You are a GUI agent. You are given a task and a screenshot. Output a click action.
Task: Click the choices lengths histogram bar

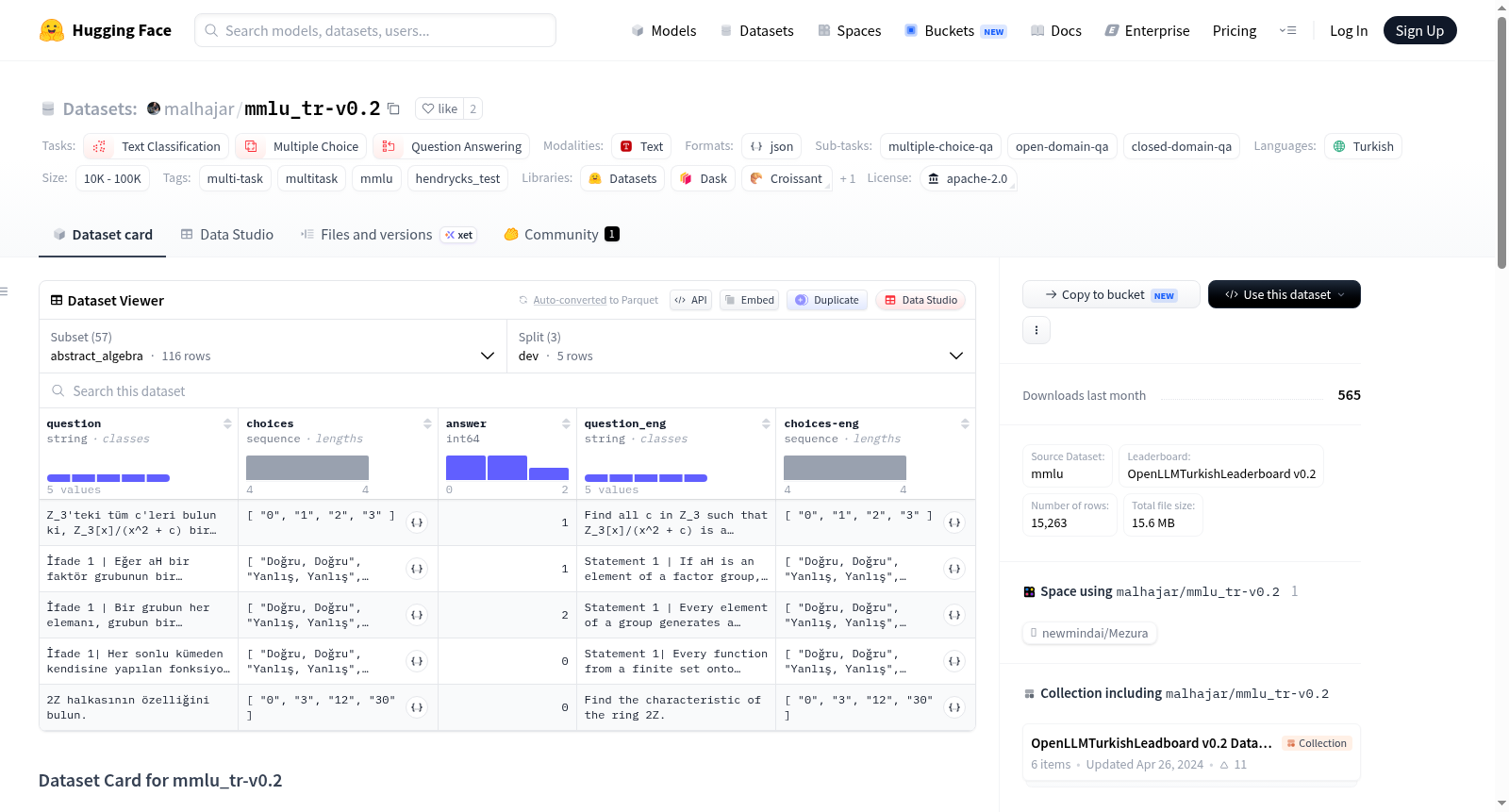click(x=307, y=468)
